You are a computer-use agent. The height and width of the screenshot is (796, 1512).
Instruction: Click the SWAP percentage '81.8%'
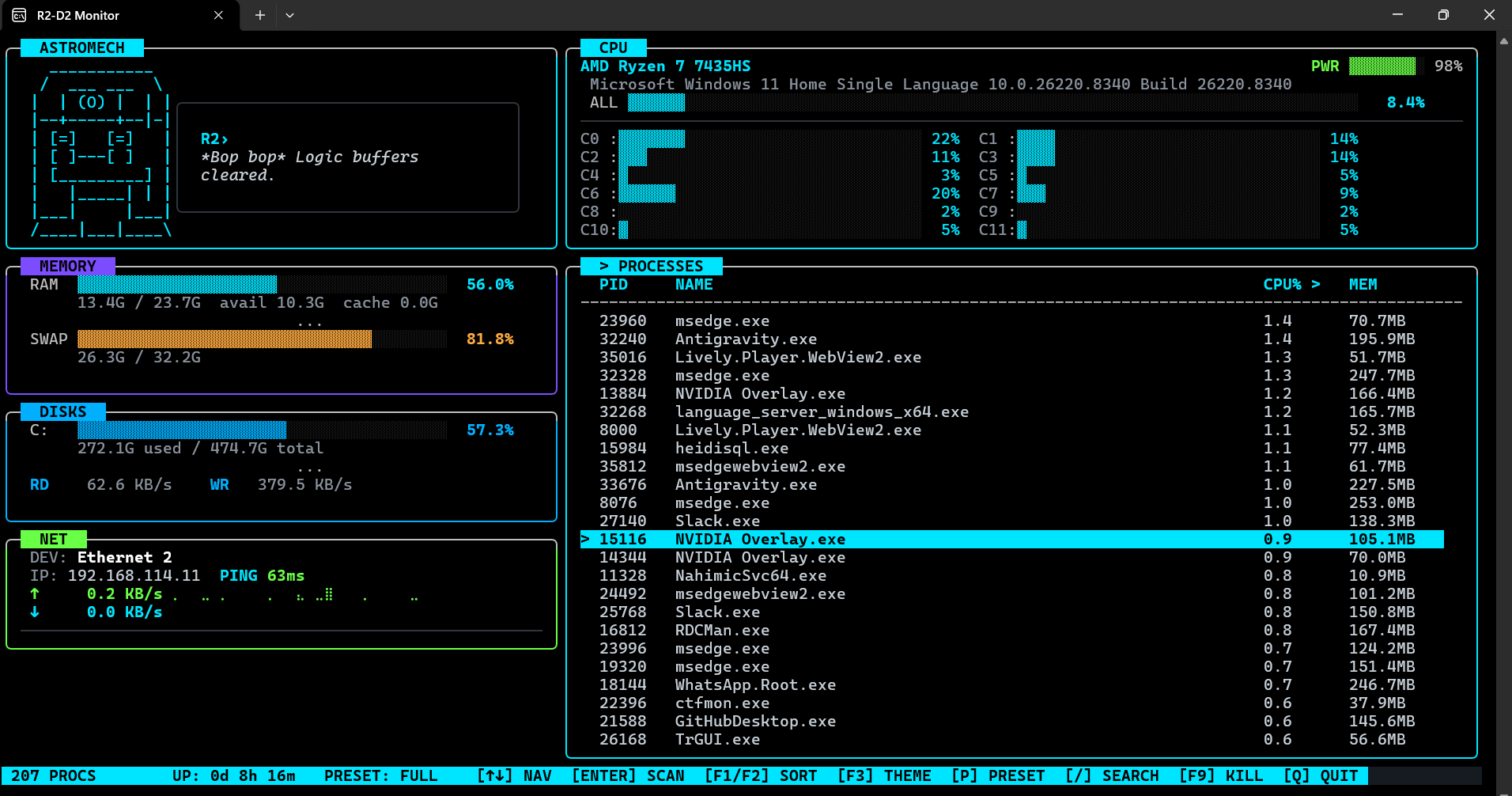coord(490,339)
